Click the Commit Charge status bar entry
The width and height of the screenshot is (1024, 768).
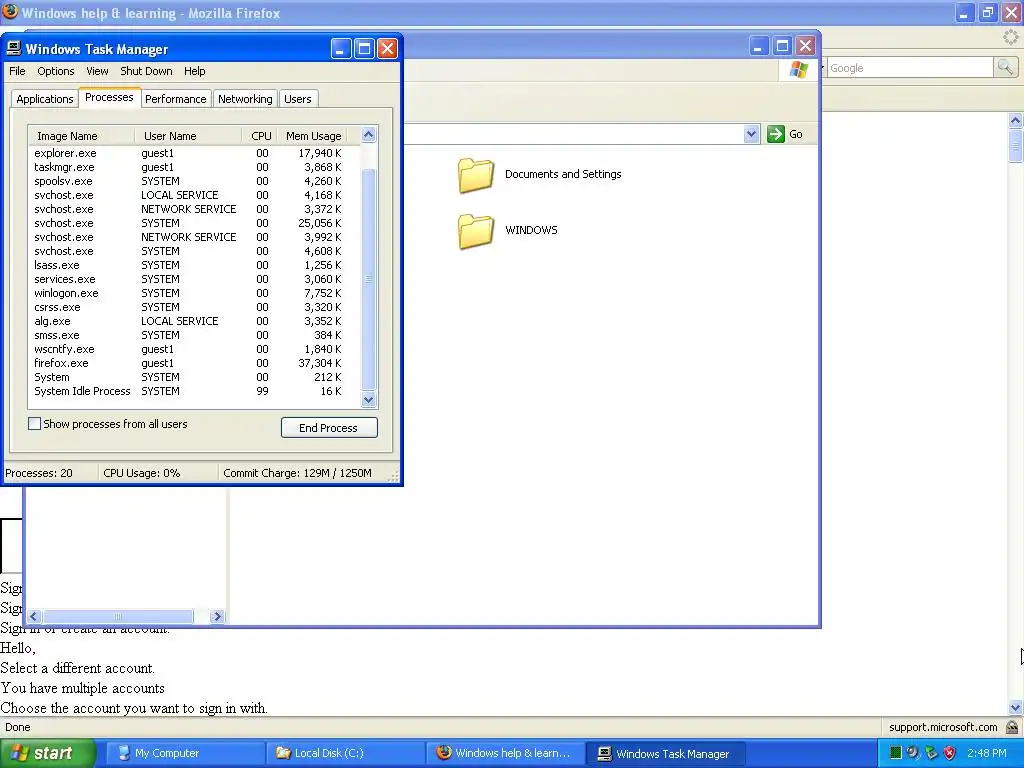point(297,473)
